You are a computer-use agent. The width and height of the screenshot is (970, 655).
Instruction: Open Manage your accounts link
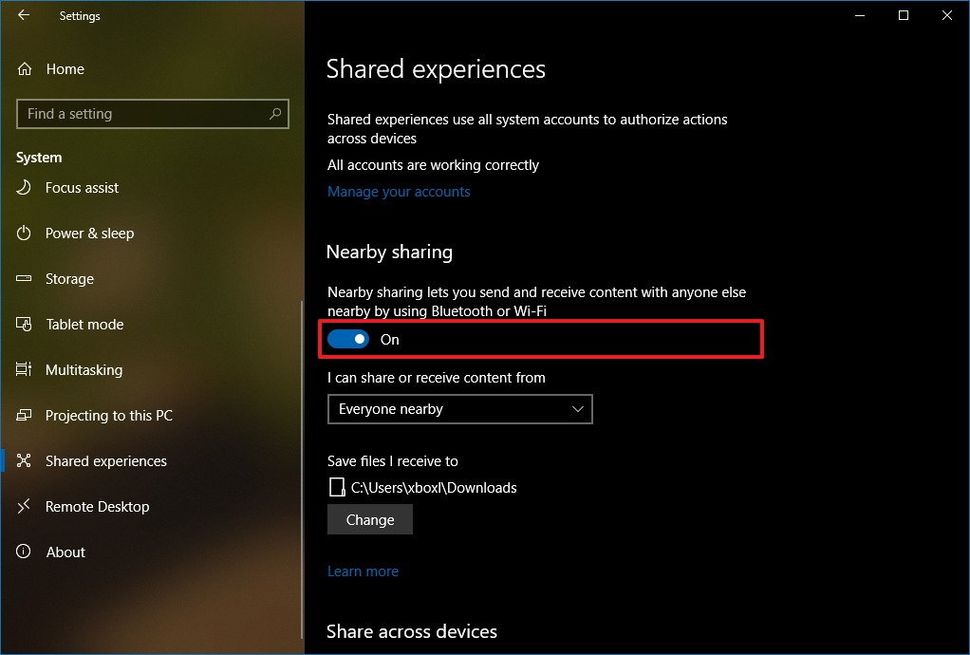click(398, 191)
